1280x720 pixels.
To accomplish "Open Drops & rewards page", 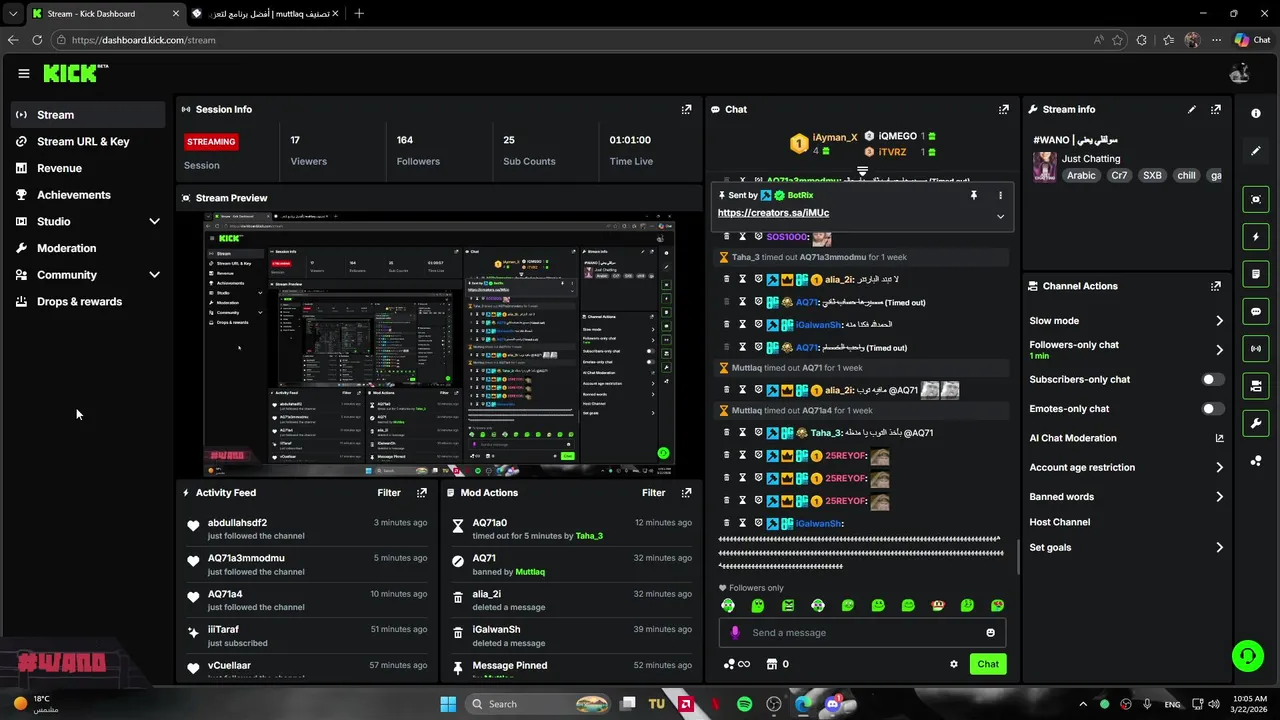I will [88, 301].
